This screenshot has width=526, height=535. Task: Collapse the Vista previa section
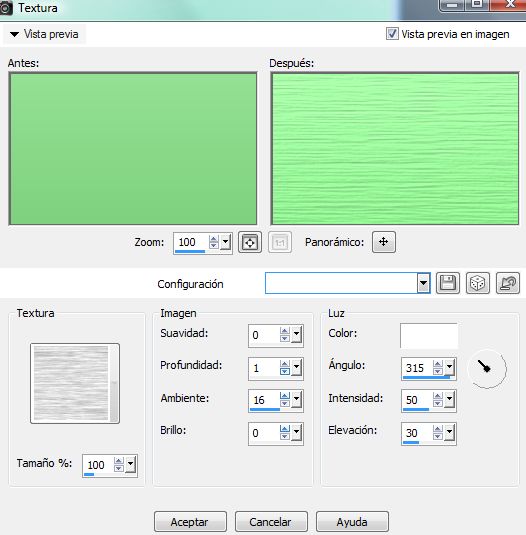coord(14,34)
